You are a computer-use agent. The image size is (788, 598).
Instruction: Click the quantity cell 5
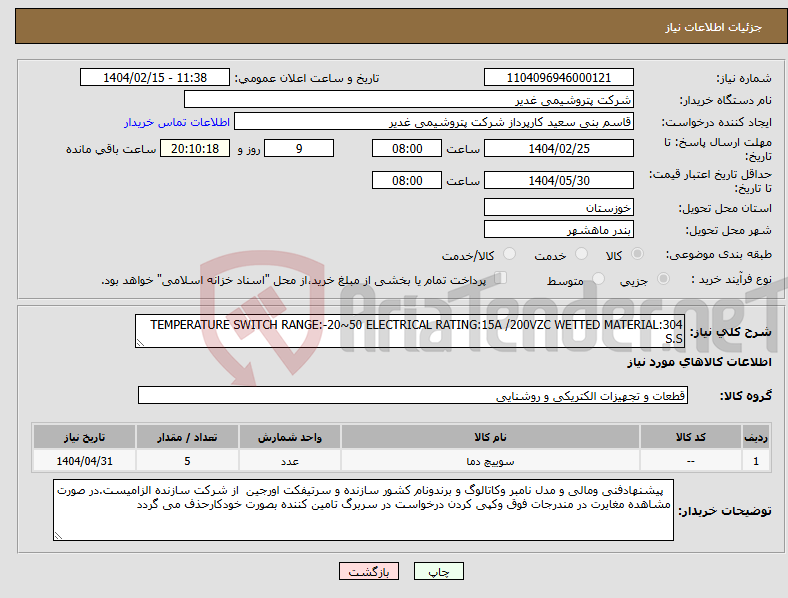[x=187, y=461]
